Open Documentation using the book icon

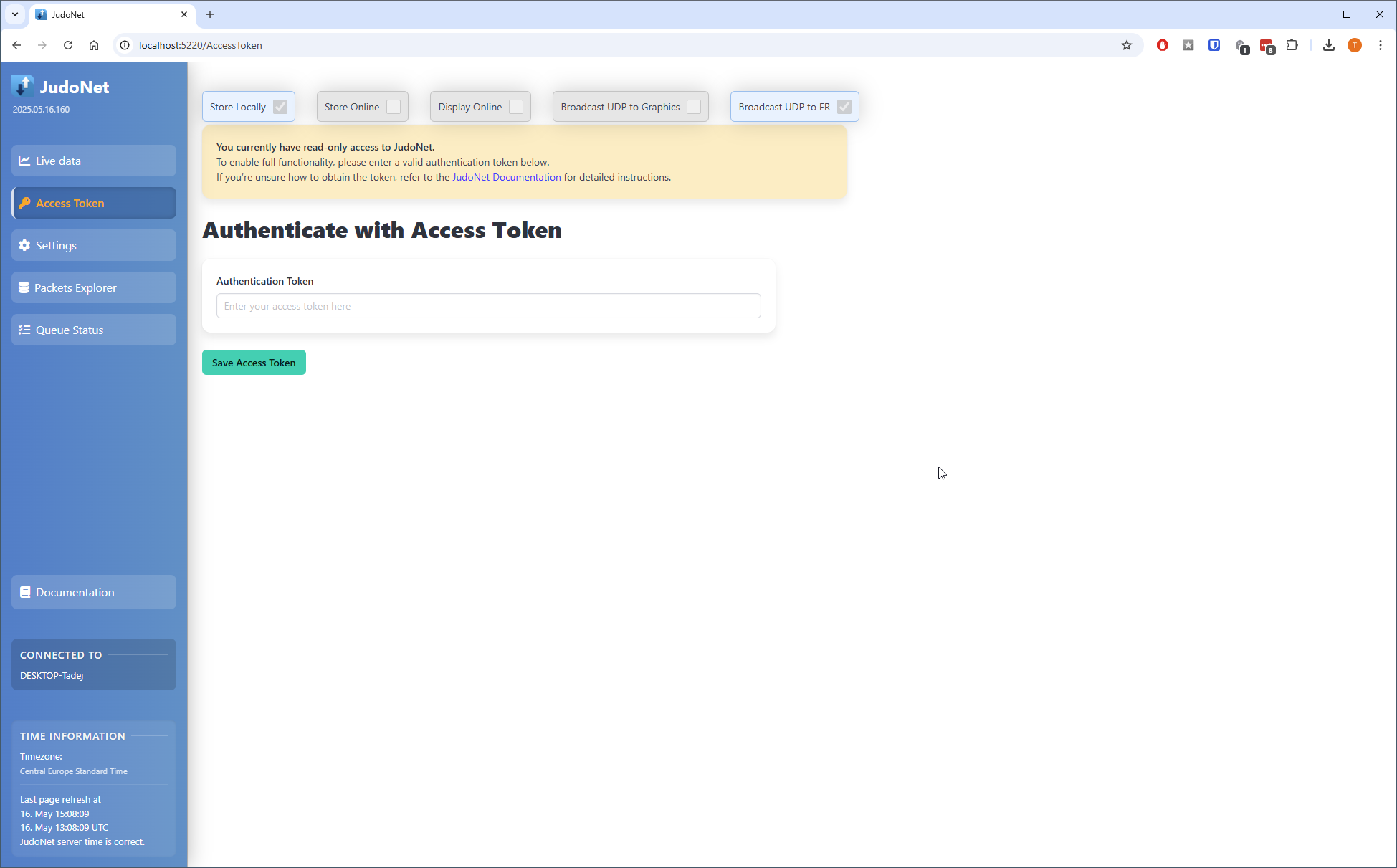25,592
